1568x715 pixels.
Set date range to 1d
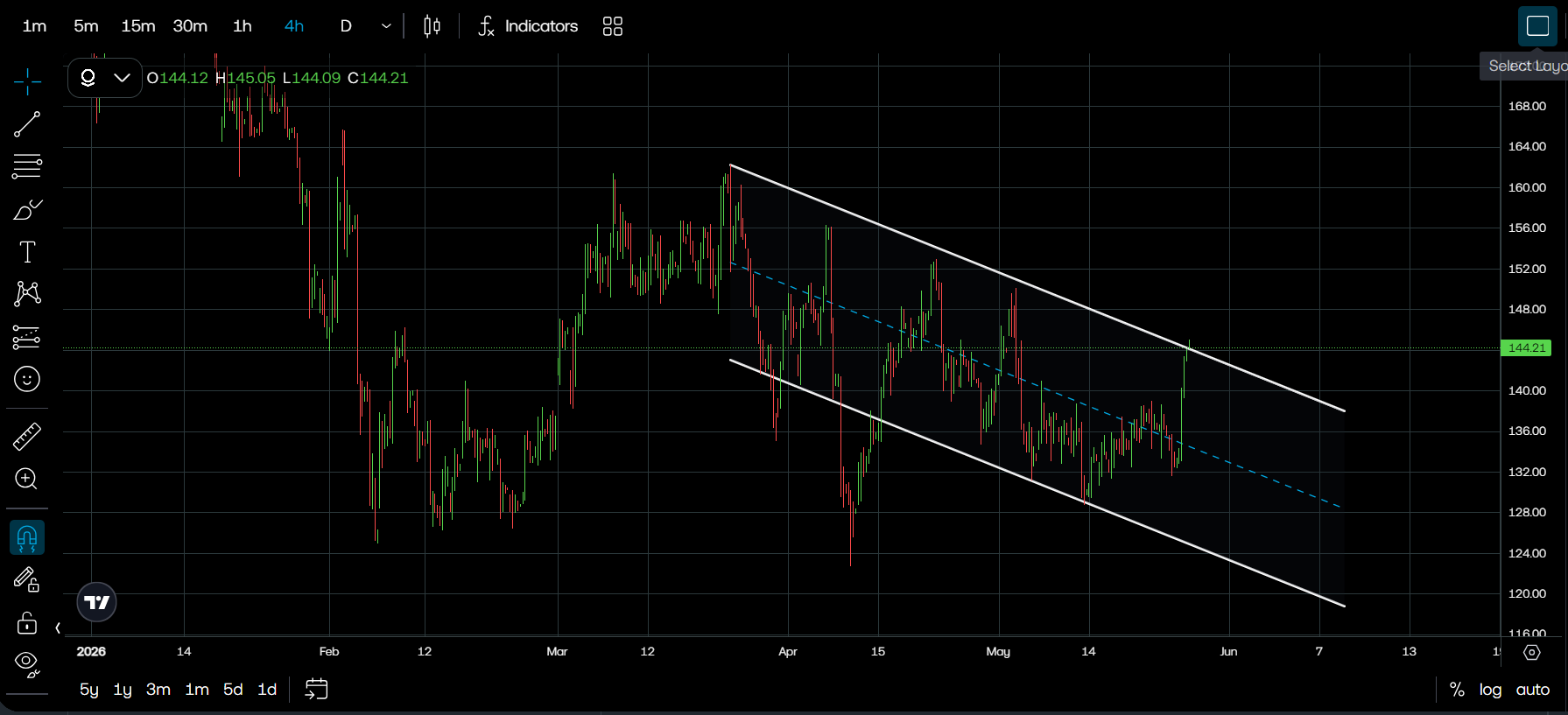tap(267, 690)
